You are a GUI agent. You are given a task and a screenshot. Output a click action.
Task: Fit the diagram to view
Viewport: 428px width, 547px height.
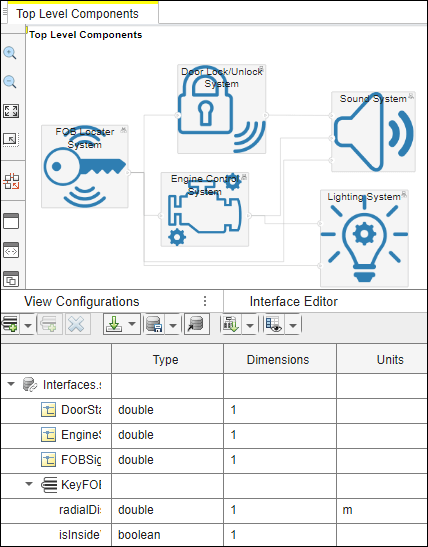point(11,111)
